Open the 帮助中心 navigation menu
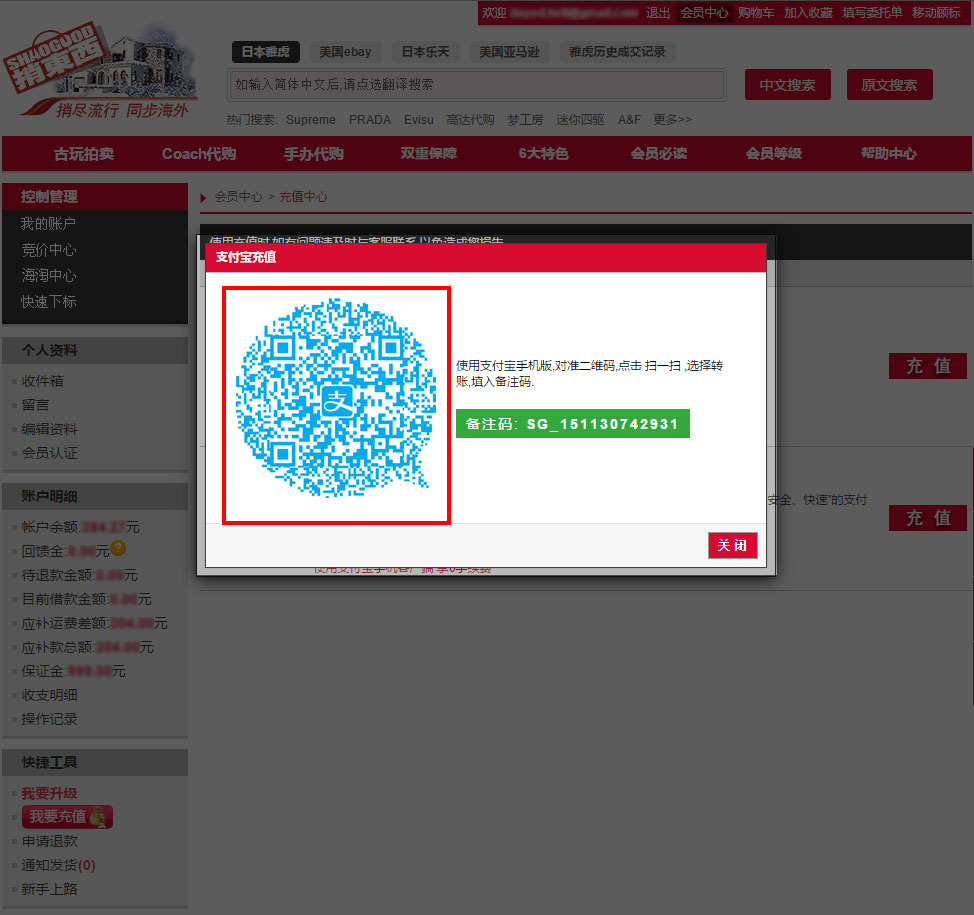 tap(889, 153)
